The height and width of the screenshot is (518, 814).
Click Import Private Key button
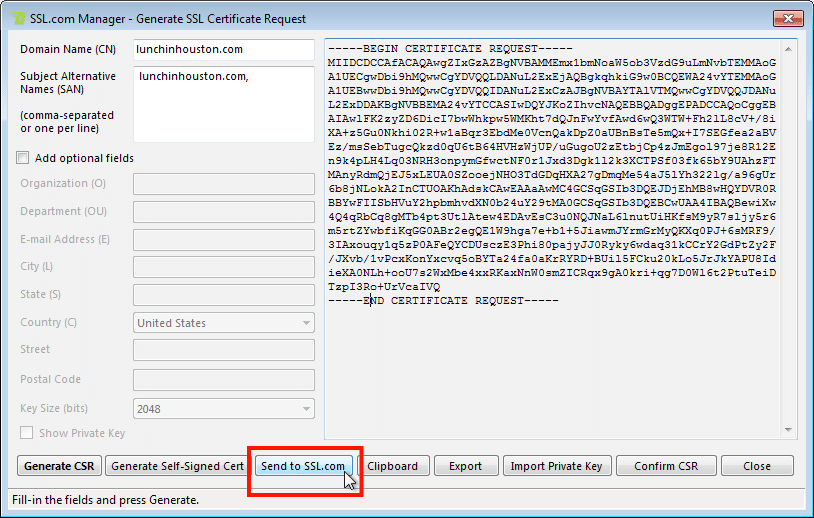[x=556, y=466]
